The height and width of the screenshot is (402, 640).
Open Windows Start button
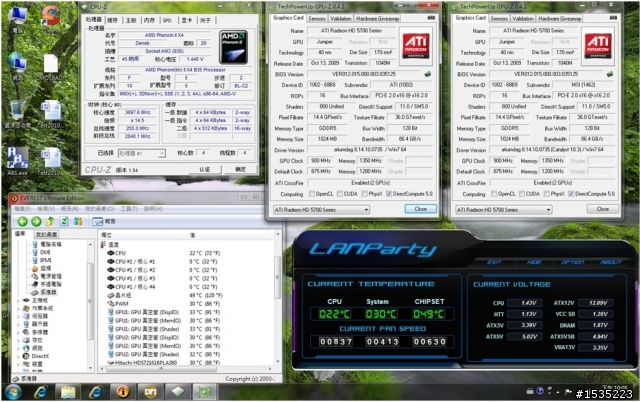13,393
